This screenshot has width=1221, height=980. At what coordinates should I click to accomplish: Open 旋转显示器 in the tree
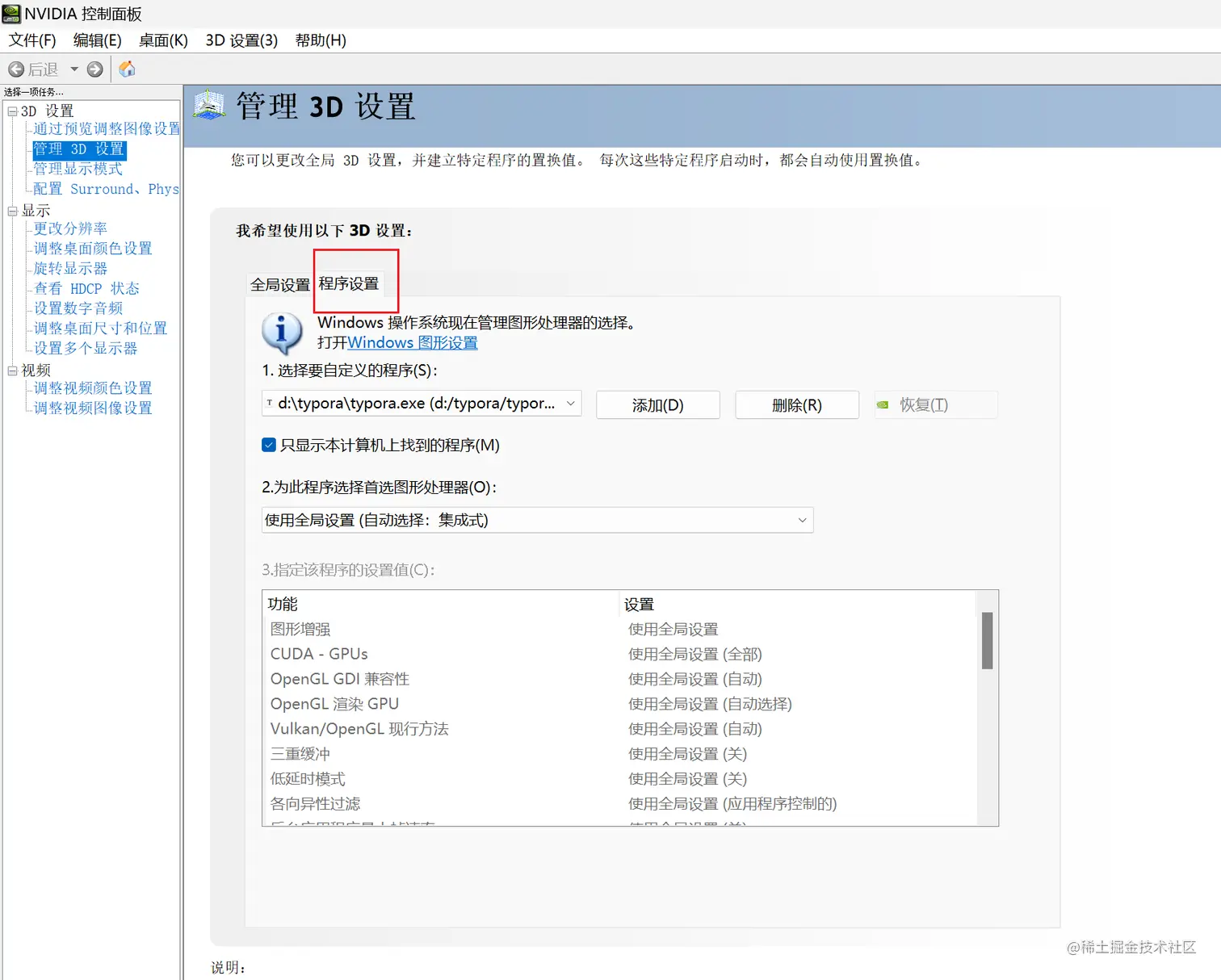70,269
